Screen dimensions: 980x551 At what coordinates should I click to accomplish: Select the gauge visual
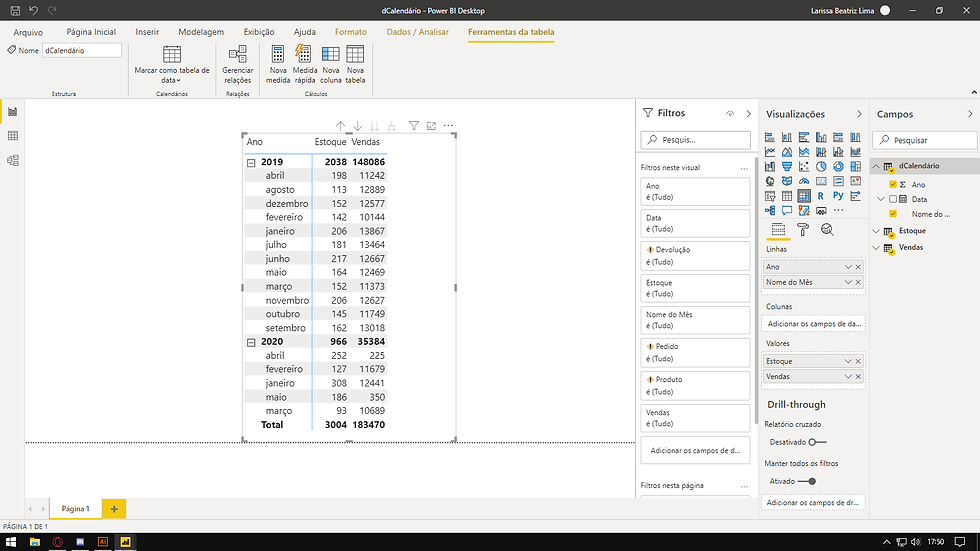tap(804, 181)
